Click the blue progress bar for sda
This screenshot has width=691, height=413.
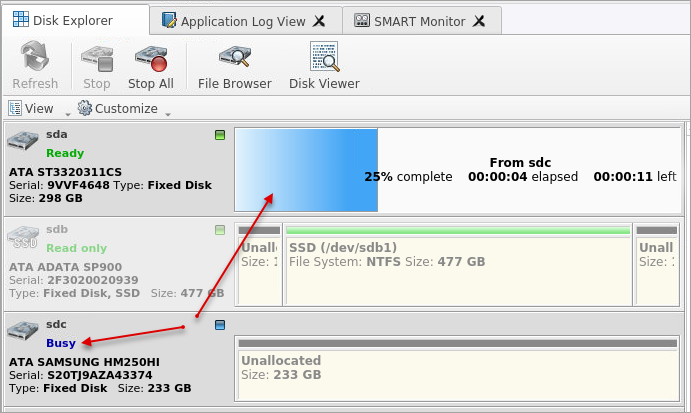click(x=306, y=170)
